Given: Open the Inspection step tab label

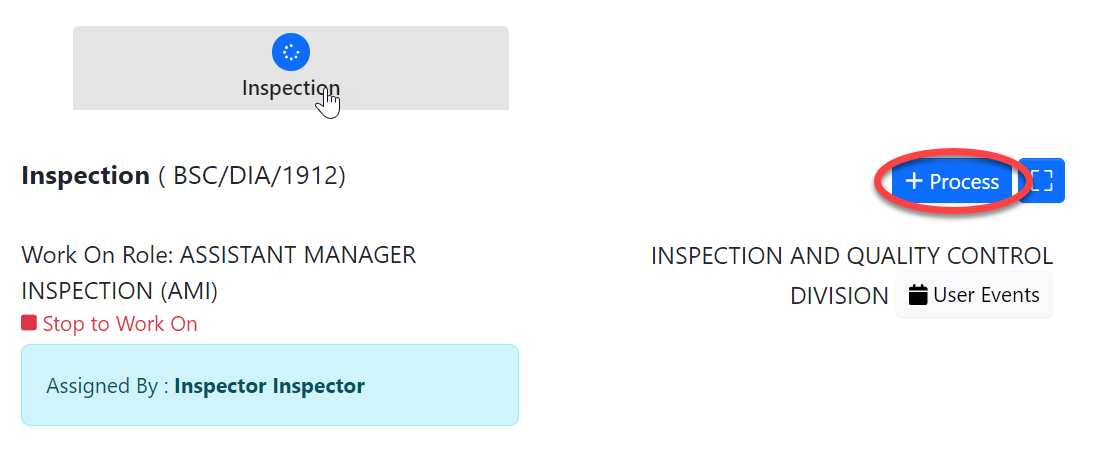Looking at the screenshot, I should coord(290,88).
